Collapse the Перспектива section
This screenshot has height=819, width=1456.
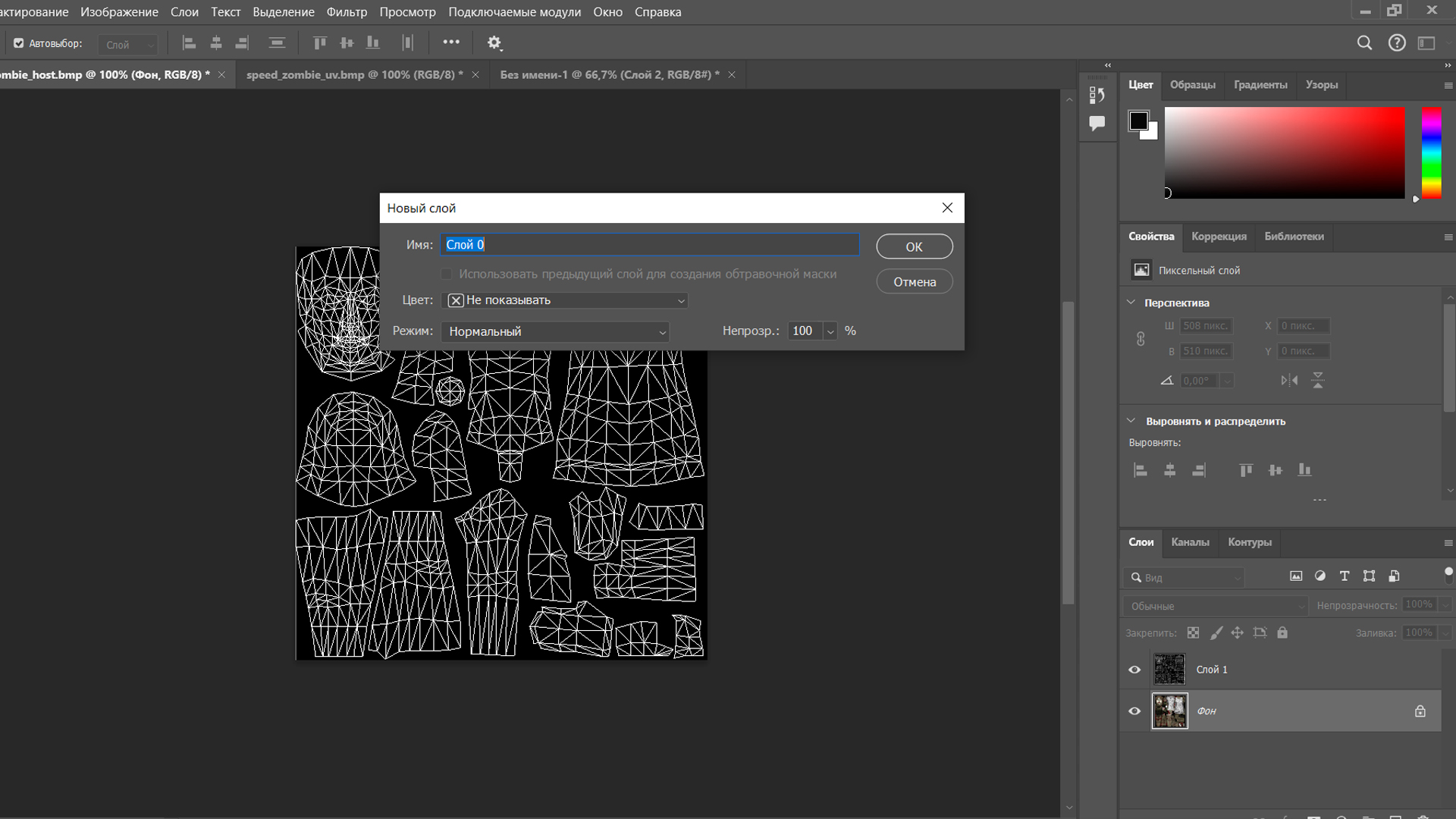(x=1131, y=303)
